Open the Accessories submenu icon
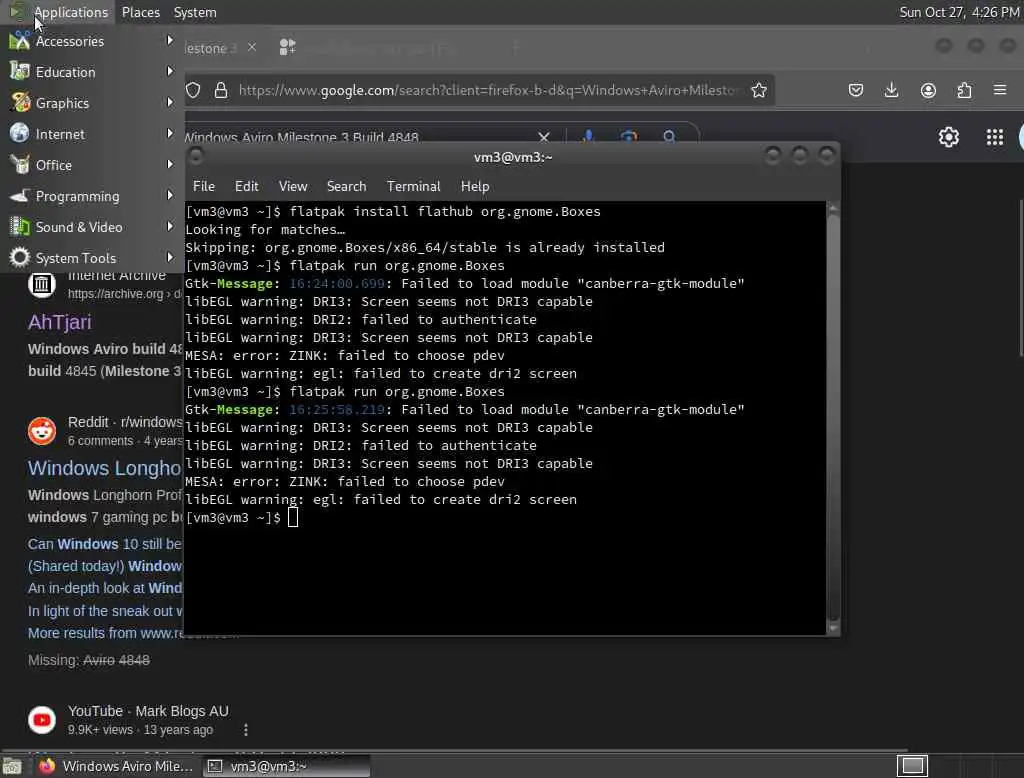This screenshot has height=778, width=1024. (20, 41)
